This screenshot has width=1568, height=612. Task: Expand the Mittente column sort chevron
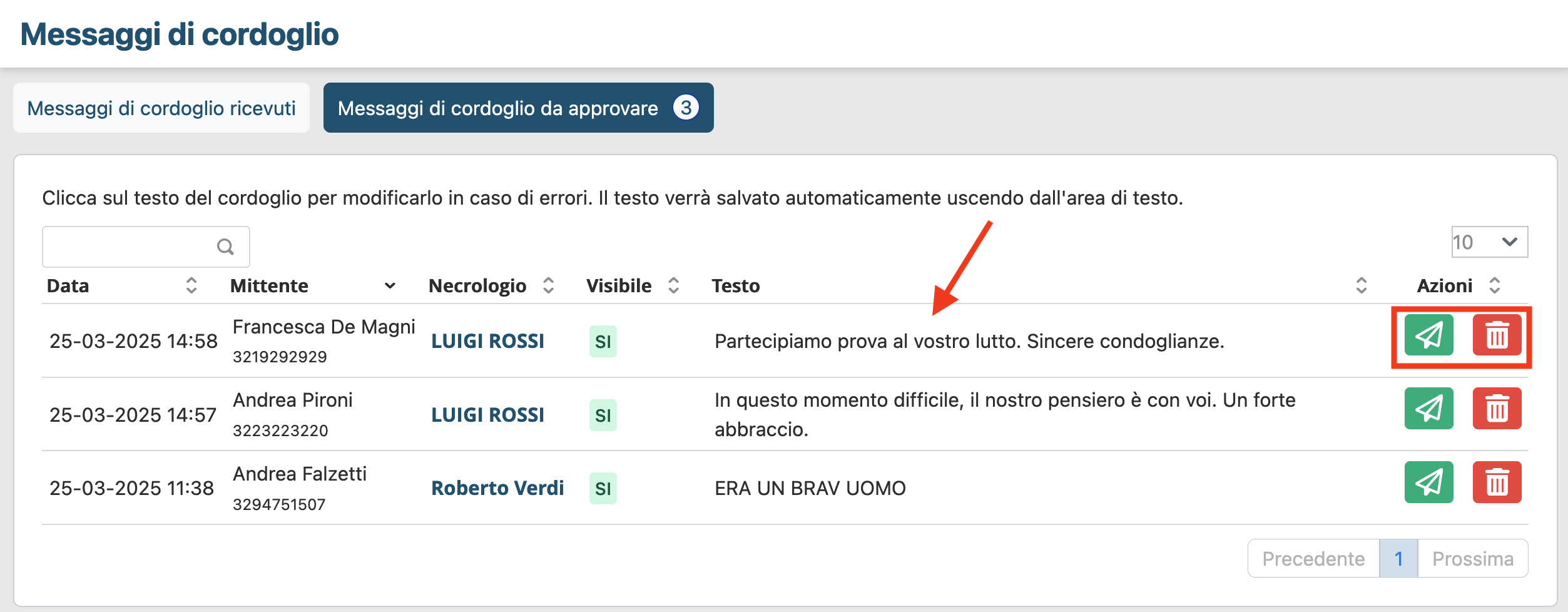pyautogui.click(x=390, y=286)
